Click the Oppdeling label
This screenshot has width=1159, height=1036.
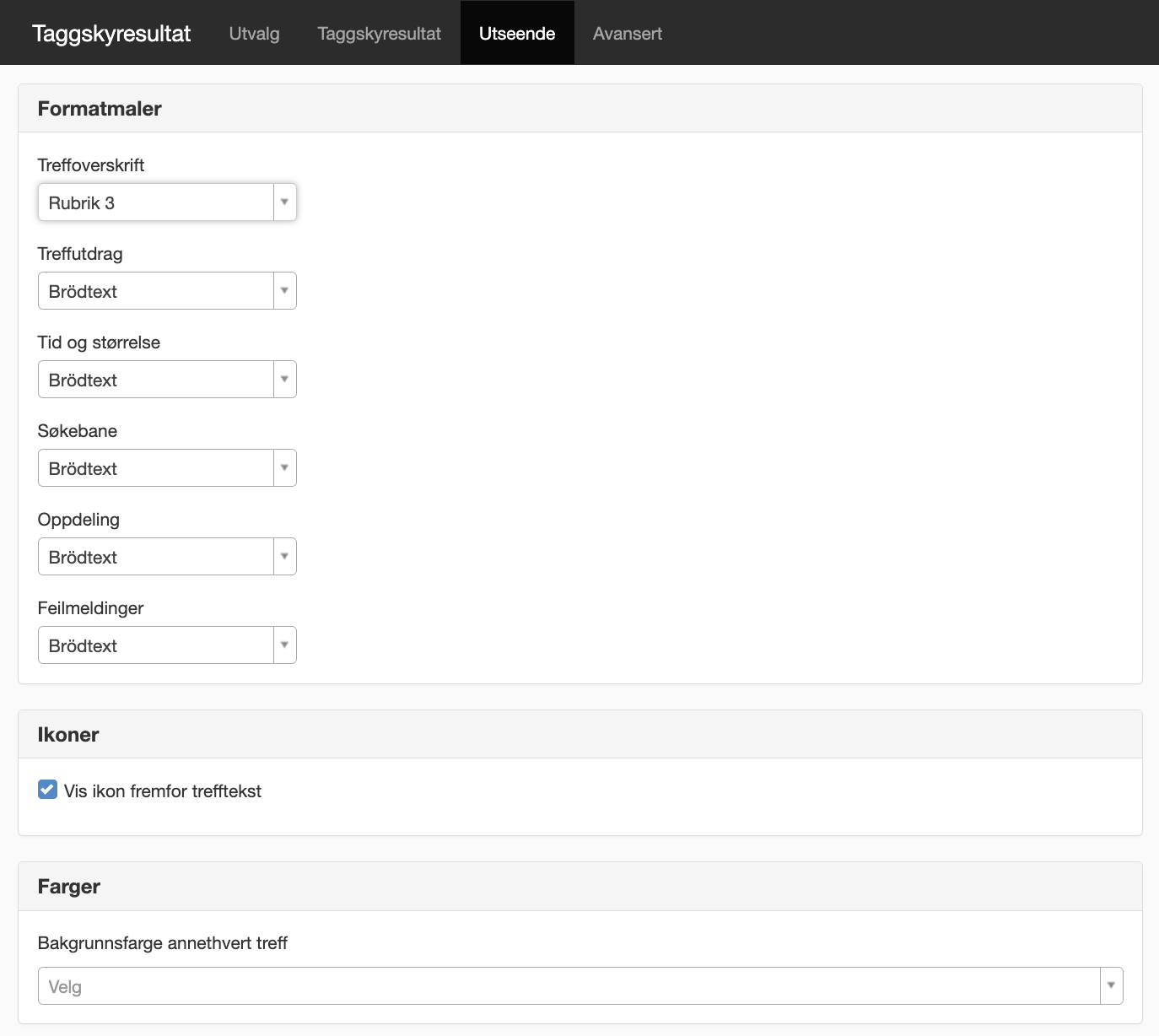click(78, 520)
